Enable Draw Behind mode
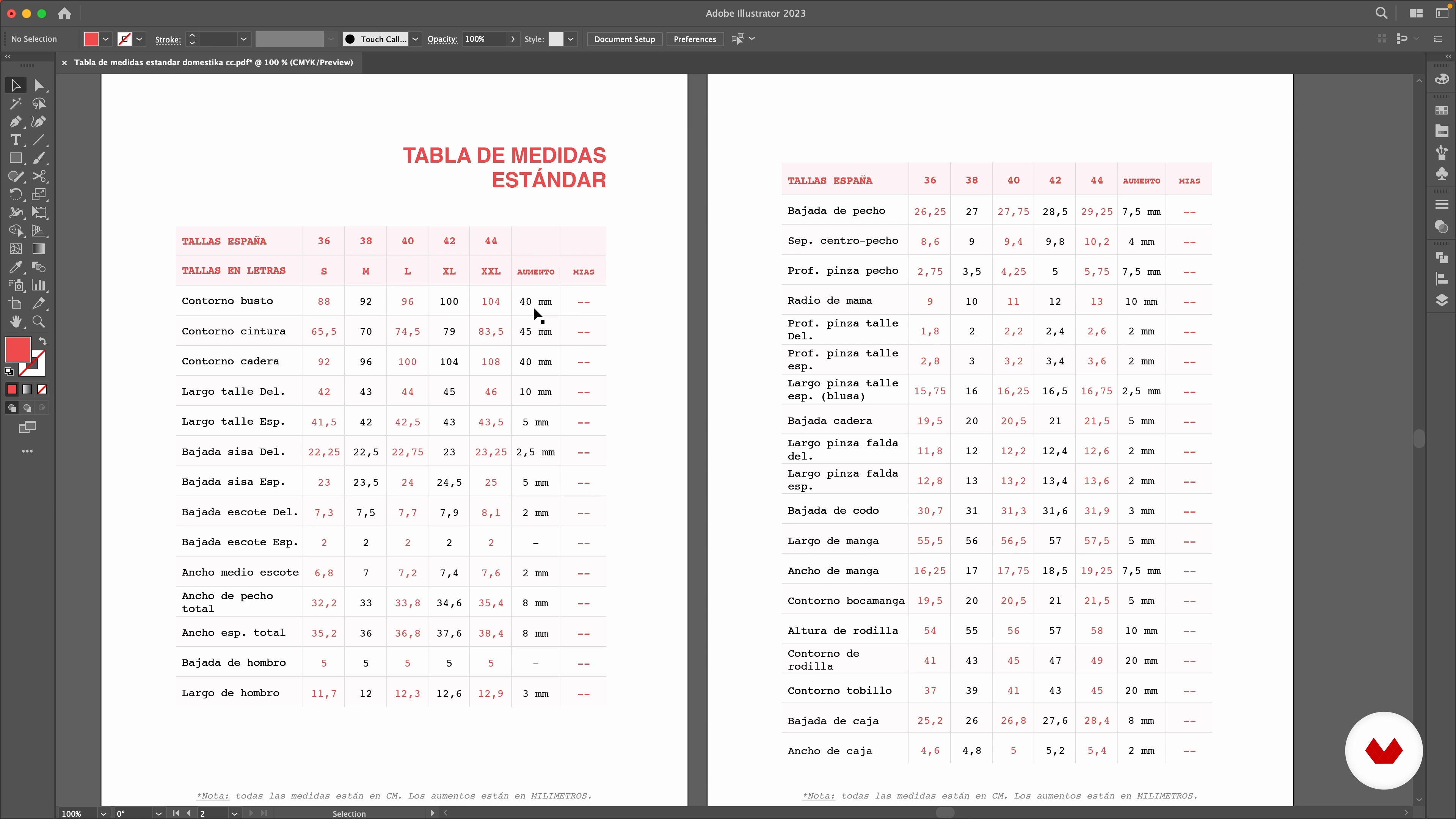This screenshot has width=1456, height=819. pos(27,408)
